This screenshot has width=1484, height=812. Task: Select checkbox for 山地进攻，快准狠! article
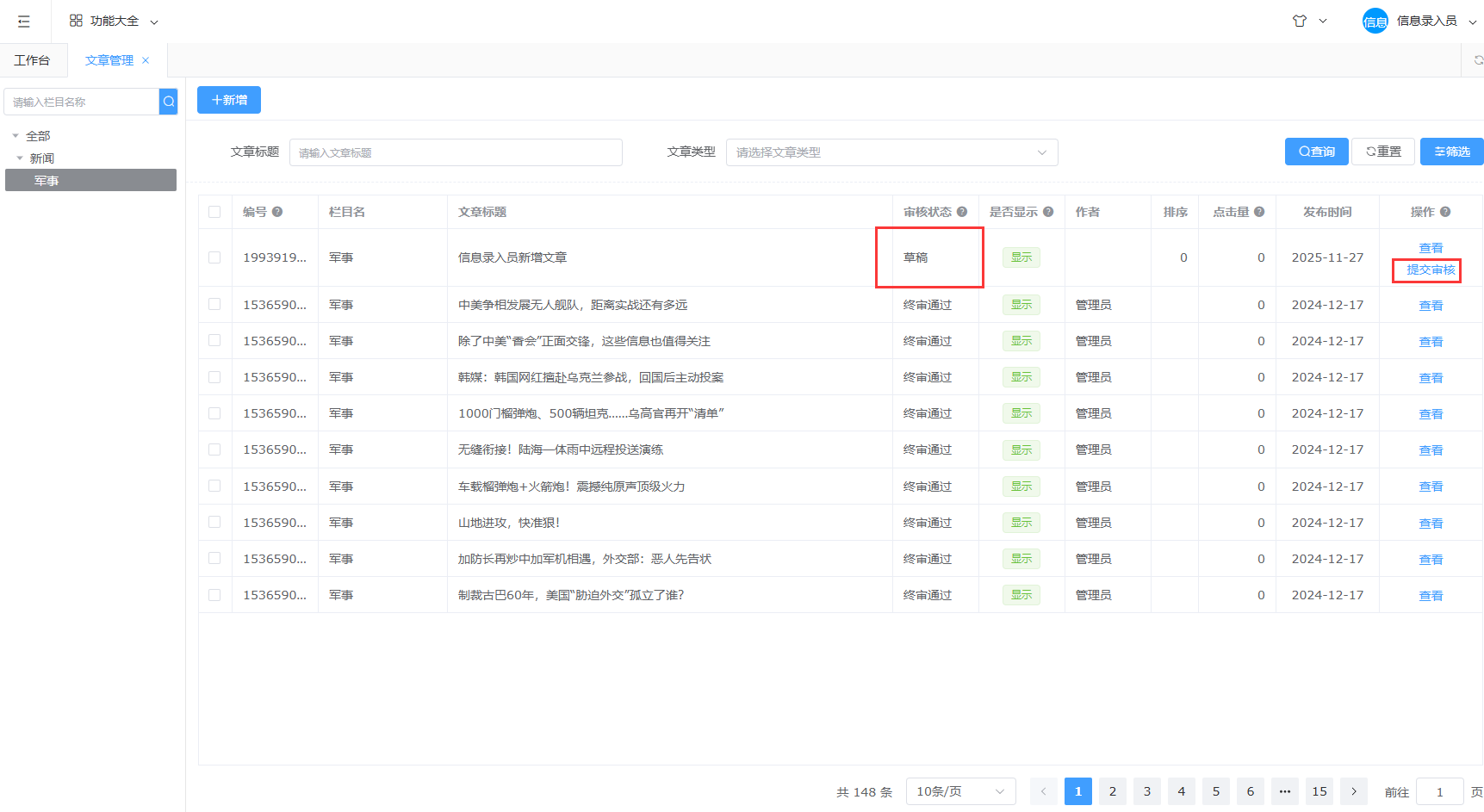coord(214,523)
